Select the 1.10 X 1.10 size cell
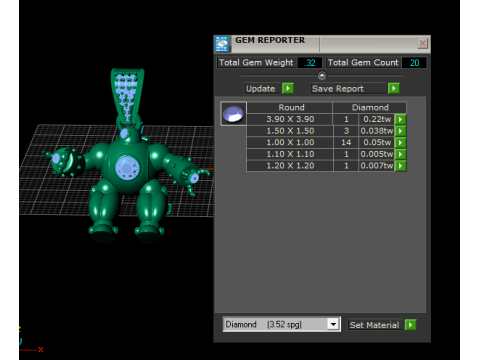This screenshot has width=480, height=360. pyautogui.click(x=290, y=154)
